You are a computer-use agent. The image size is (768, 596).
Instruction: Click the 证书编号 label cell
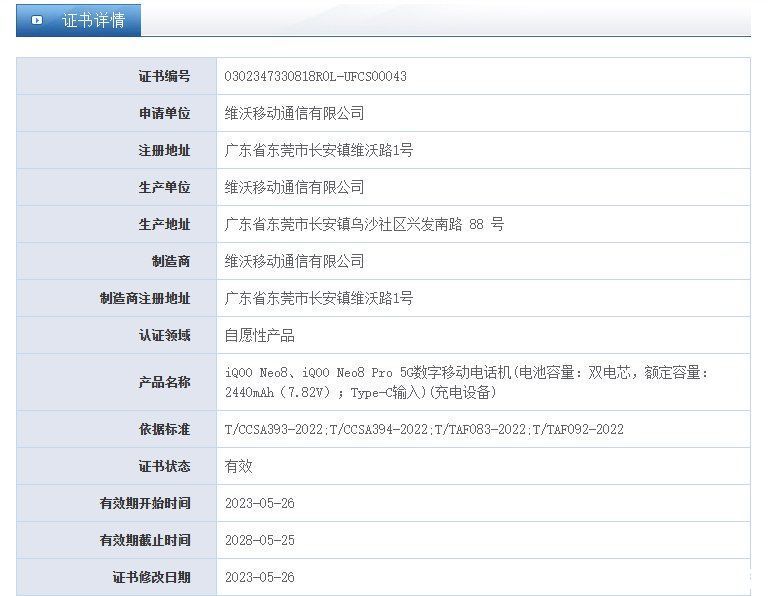point(117,76)
